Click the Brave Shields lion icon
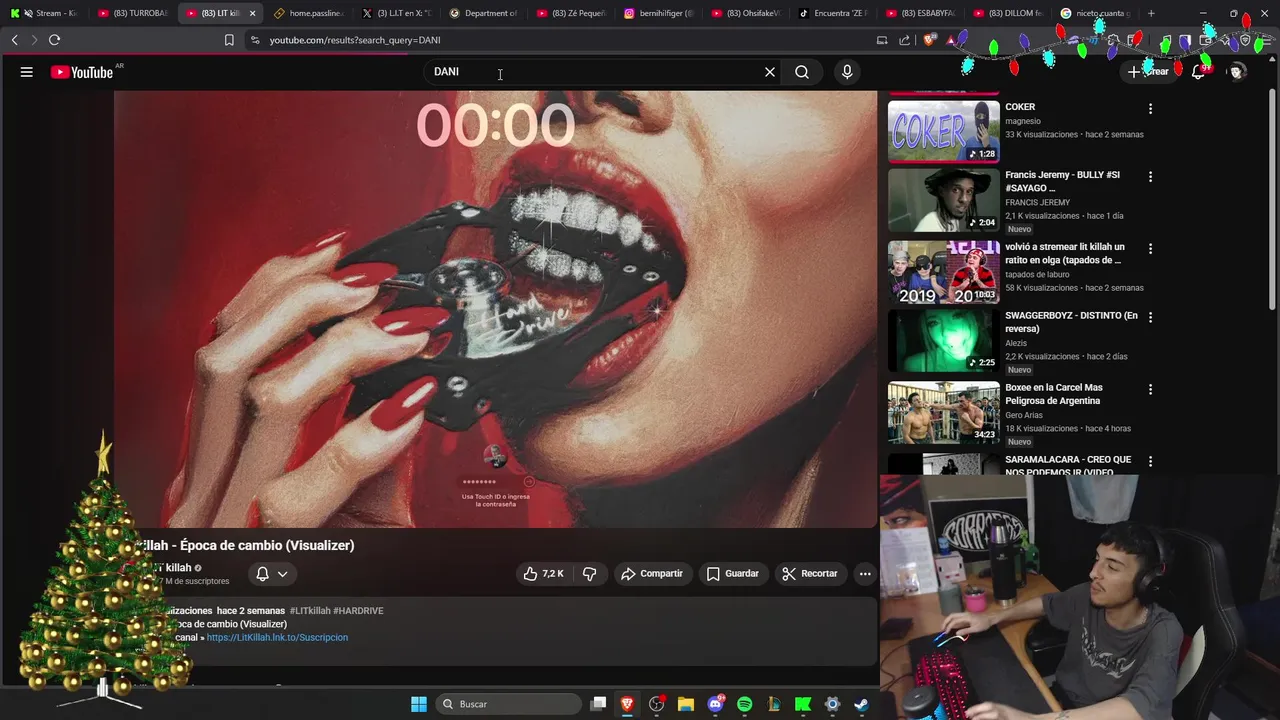Image resolution: width=1280 pixels, height=720 pixels. tap(930, 40)
